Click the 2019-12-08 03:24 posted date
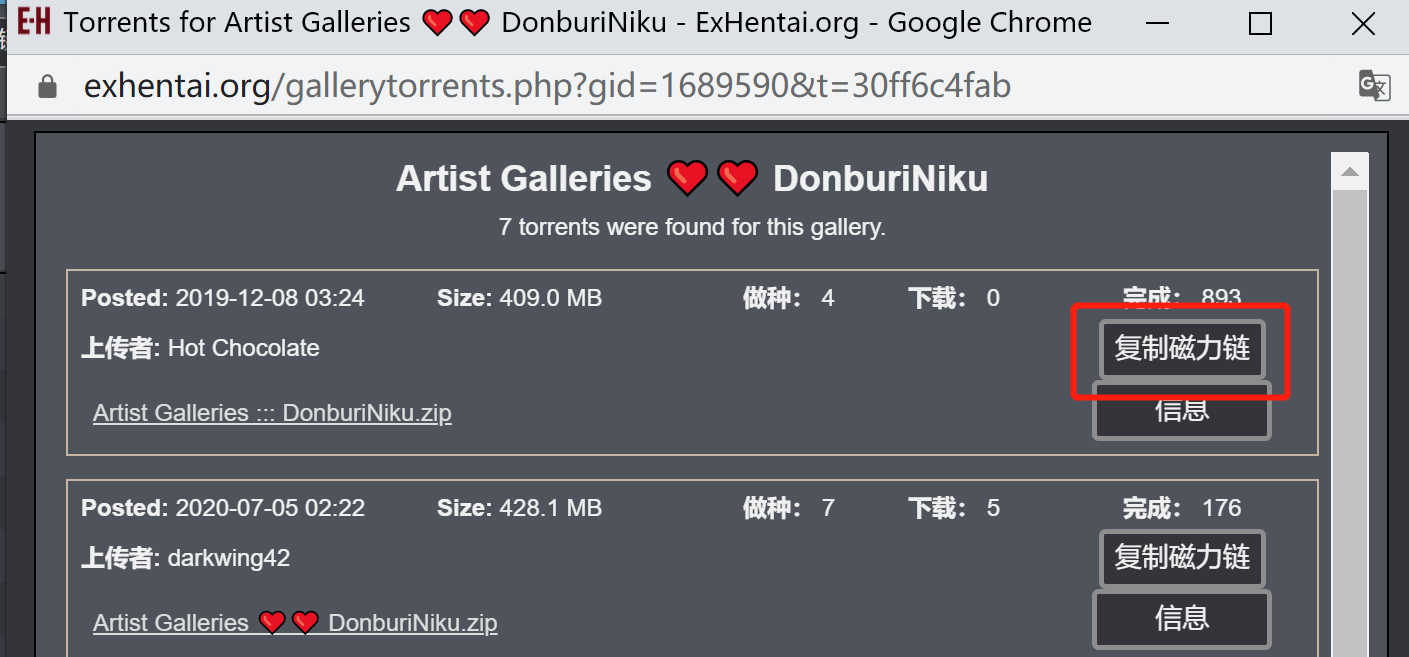1409x657 pixels. [270, 298]
